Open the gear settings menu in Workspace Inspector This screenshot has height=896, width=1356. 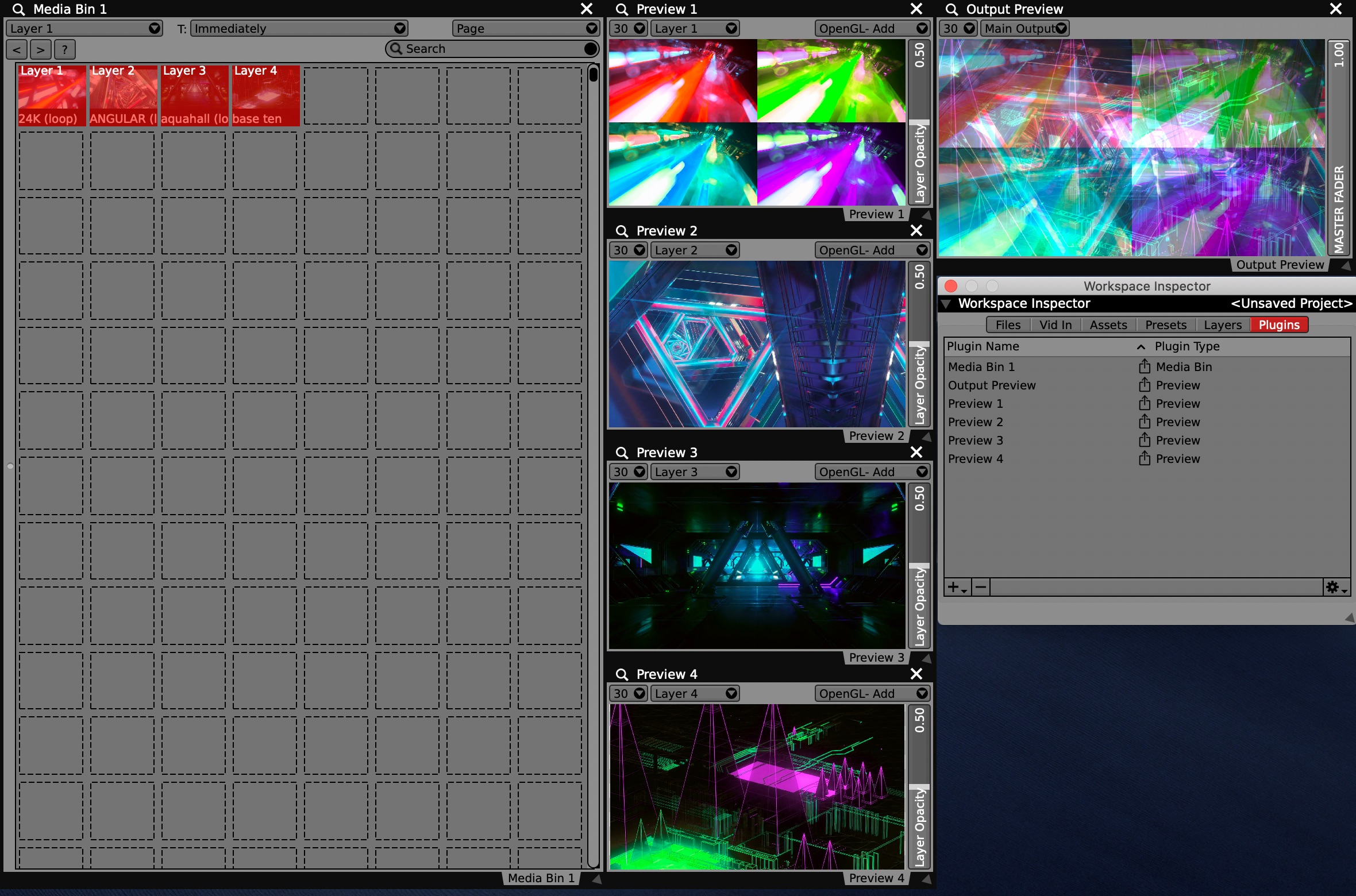tap(1336, 587)
